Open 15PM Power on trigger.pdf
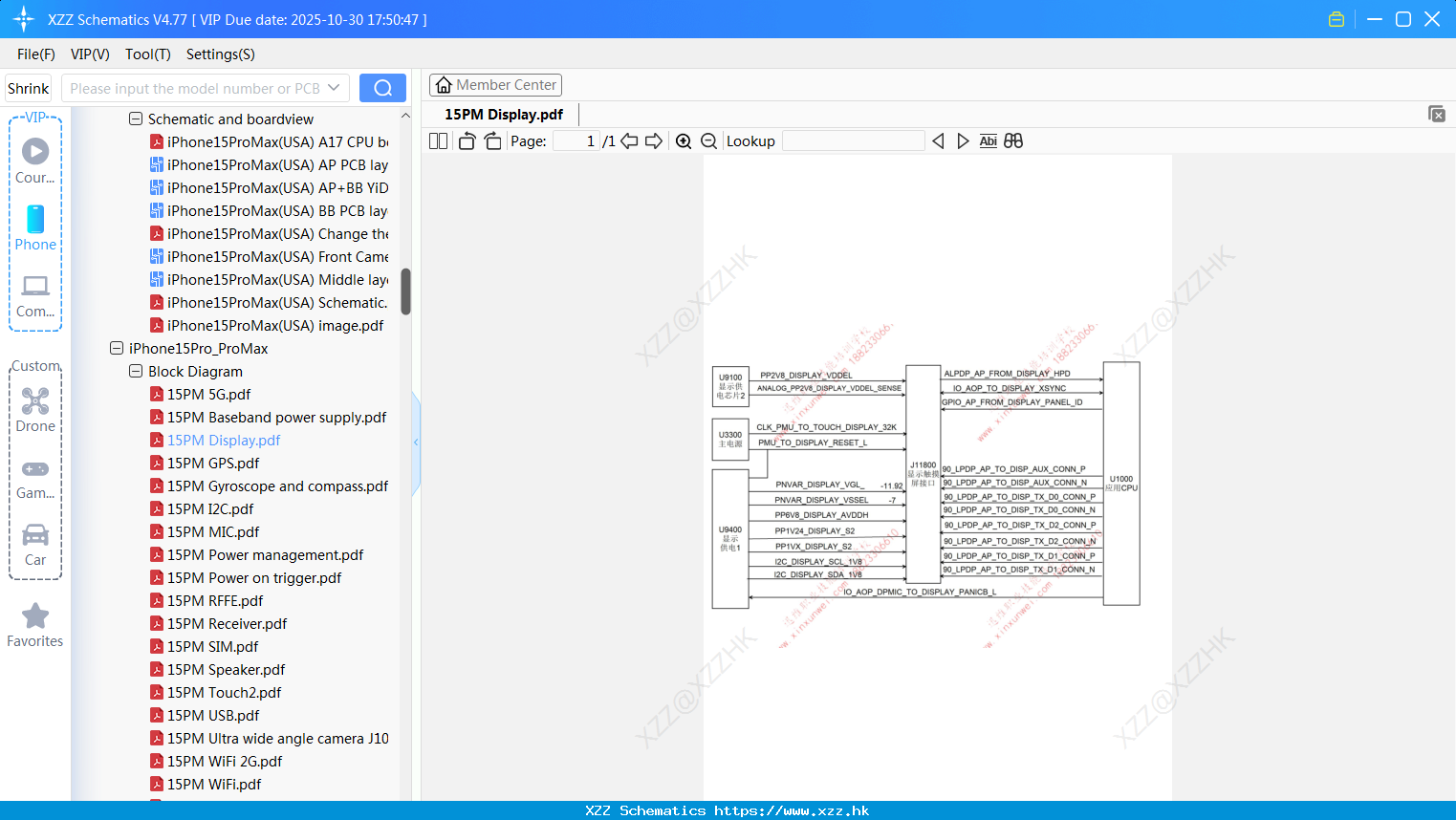The width and height of the screenshot is (1456, 820). (246, 577)
